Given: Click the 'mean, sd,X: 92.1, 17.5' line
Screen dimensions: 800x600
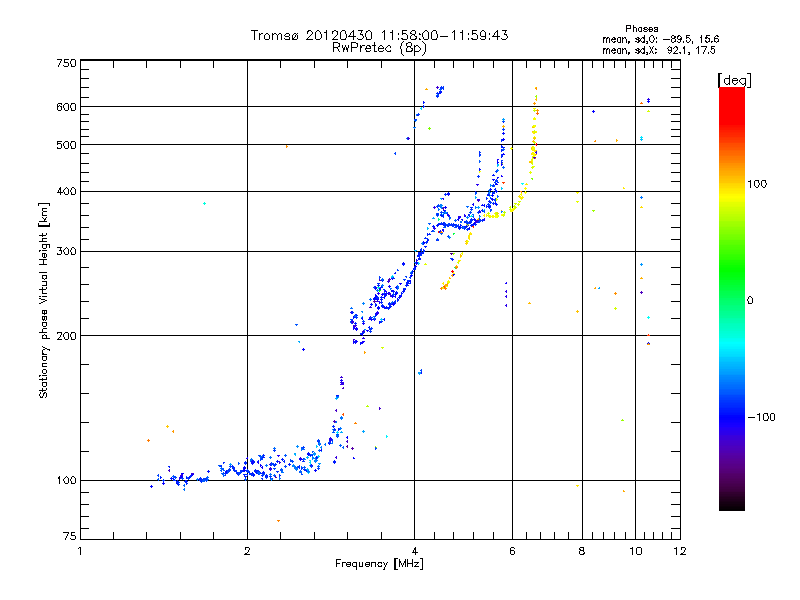Looking at the screenshot, I should click(659, 50).
